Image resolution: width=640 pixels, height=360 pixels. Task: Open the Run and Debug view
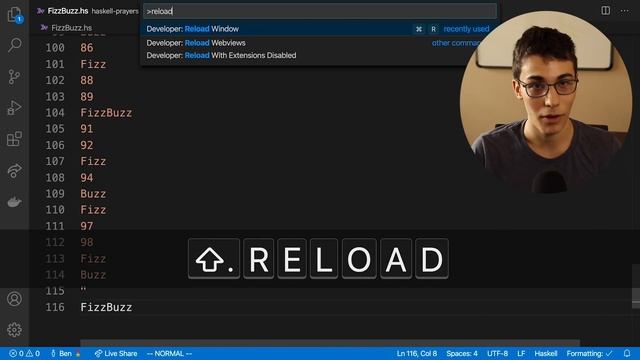pyautogui.click(x=14, y=108)
